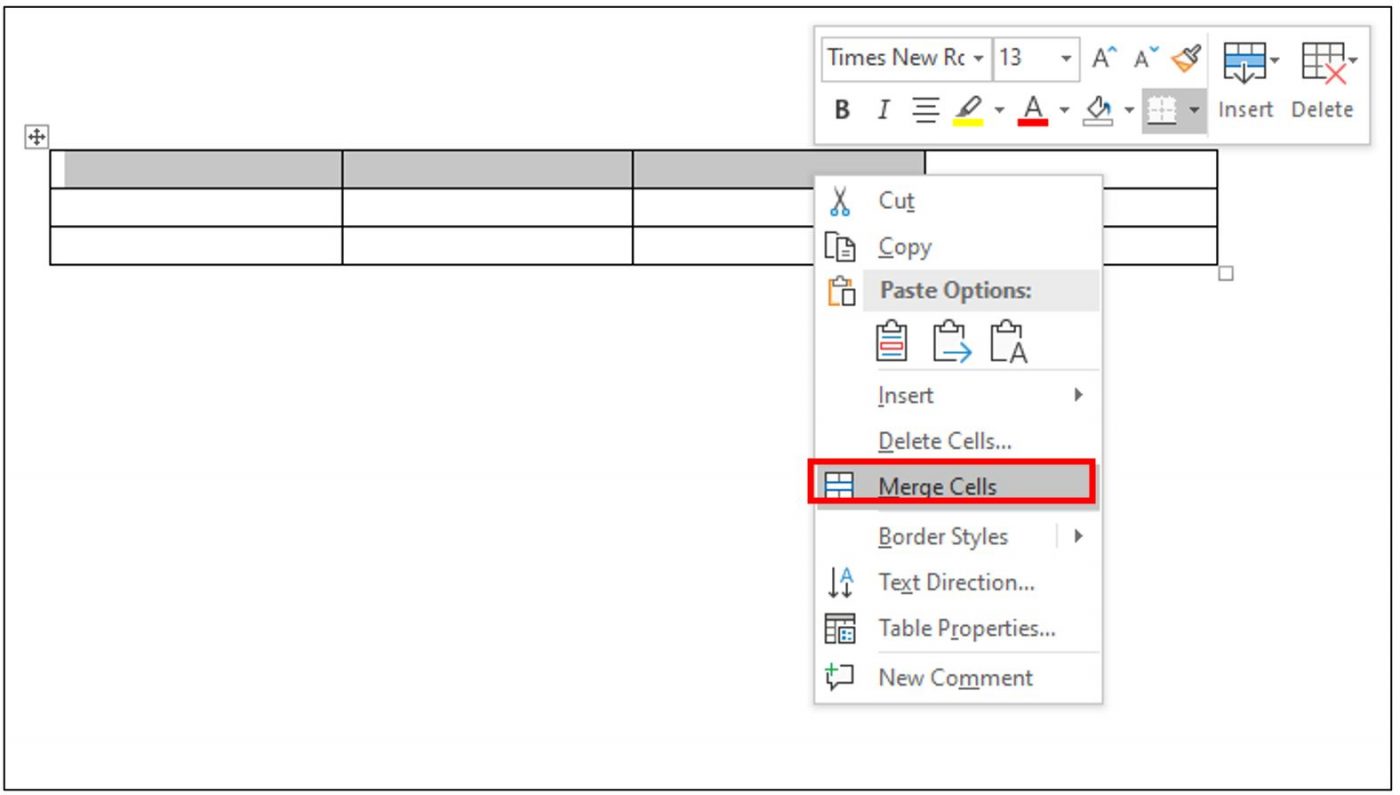Open the font name dropdown
The image size is (1400, 795).
tap(978, 58)
